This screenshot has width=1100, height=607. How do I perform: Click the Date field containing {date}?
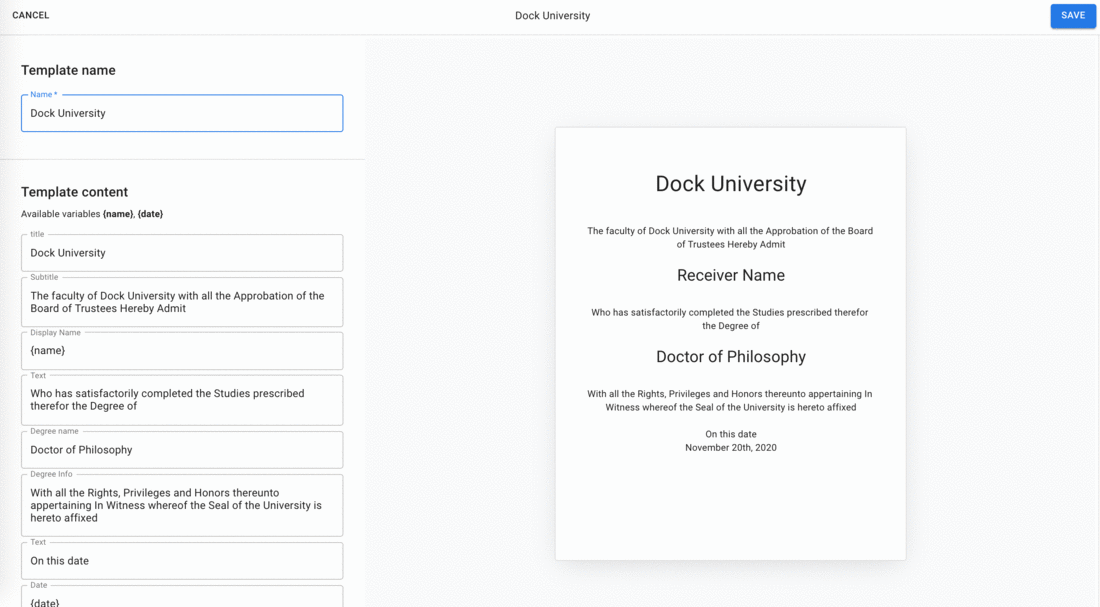[x=181, y=600]
